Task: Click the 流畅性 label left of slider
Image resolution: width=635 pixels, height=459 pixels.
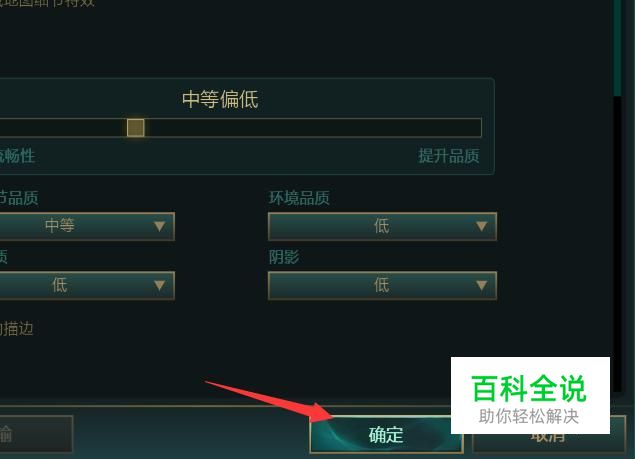Action: click(17, 156)
